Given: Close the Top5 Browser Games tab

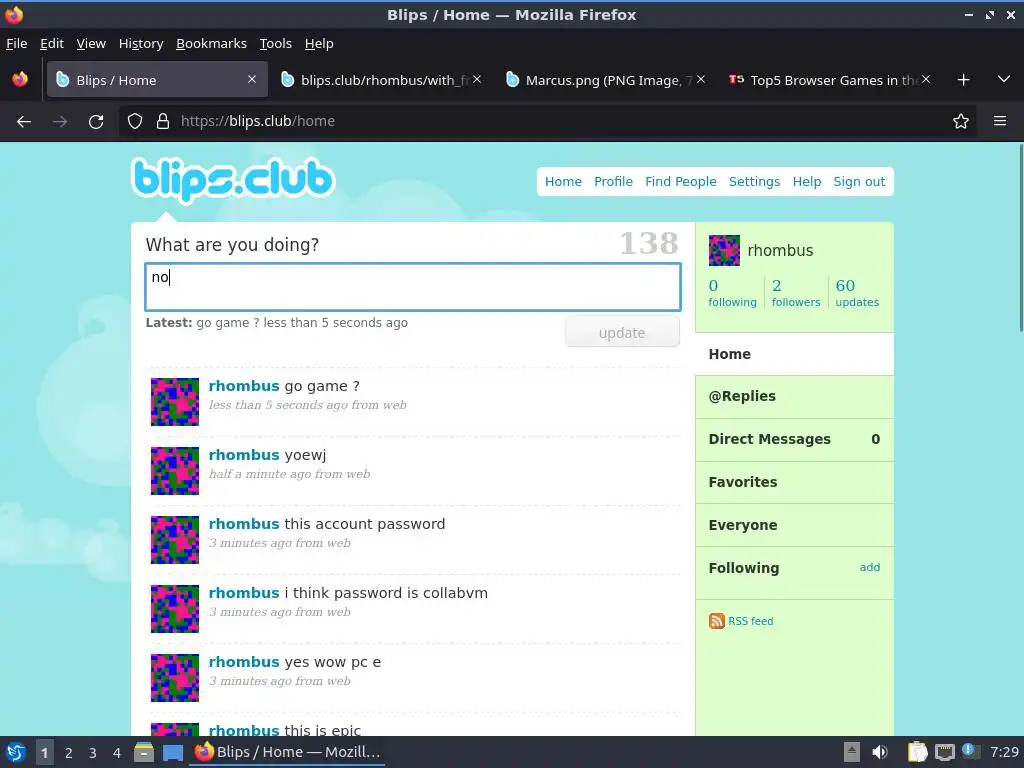Looking at the screenshot, I should (x=926, y=79).
